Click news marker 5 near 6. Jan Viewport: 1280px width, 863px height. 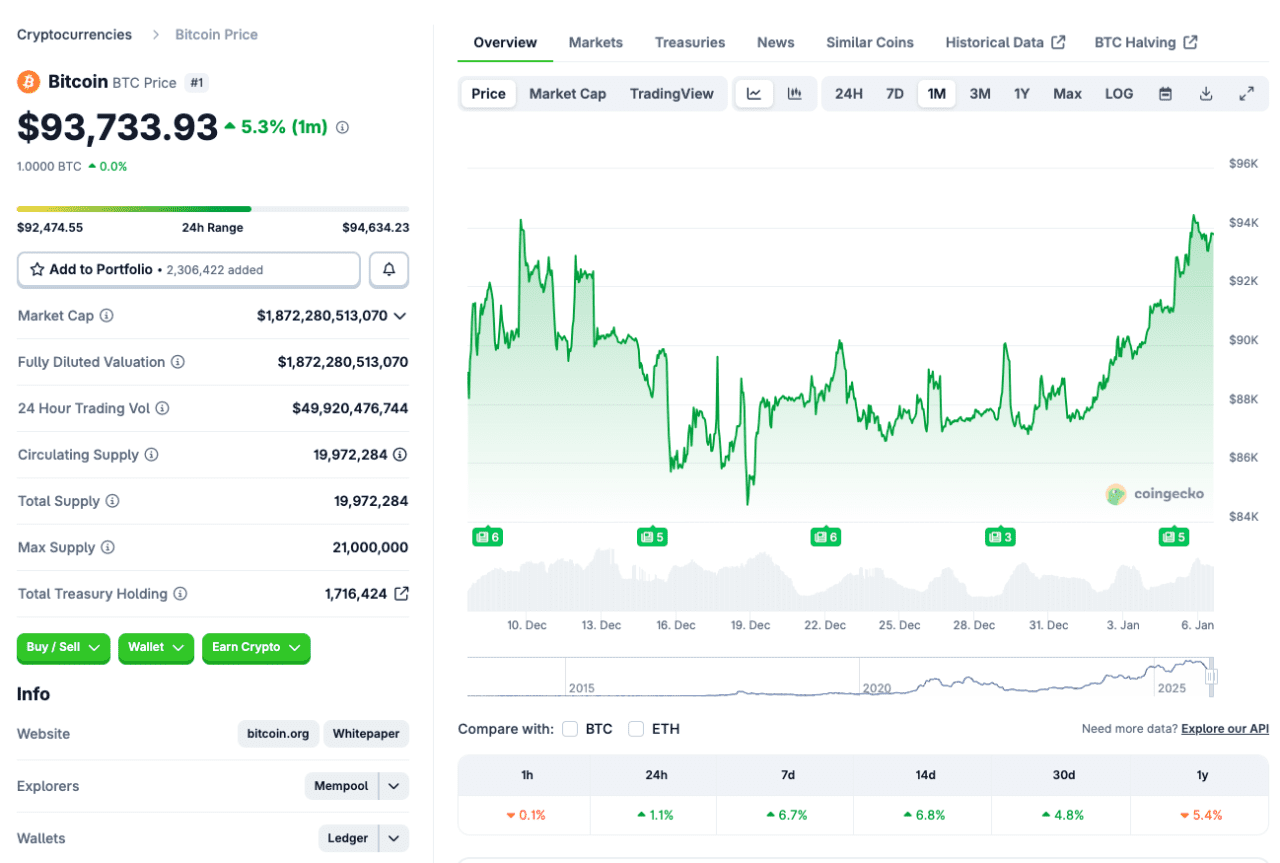point(1174,537)
